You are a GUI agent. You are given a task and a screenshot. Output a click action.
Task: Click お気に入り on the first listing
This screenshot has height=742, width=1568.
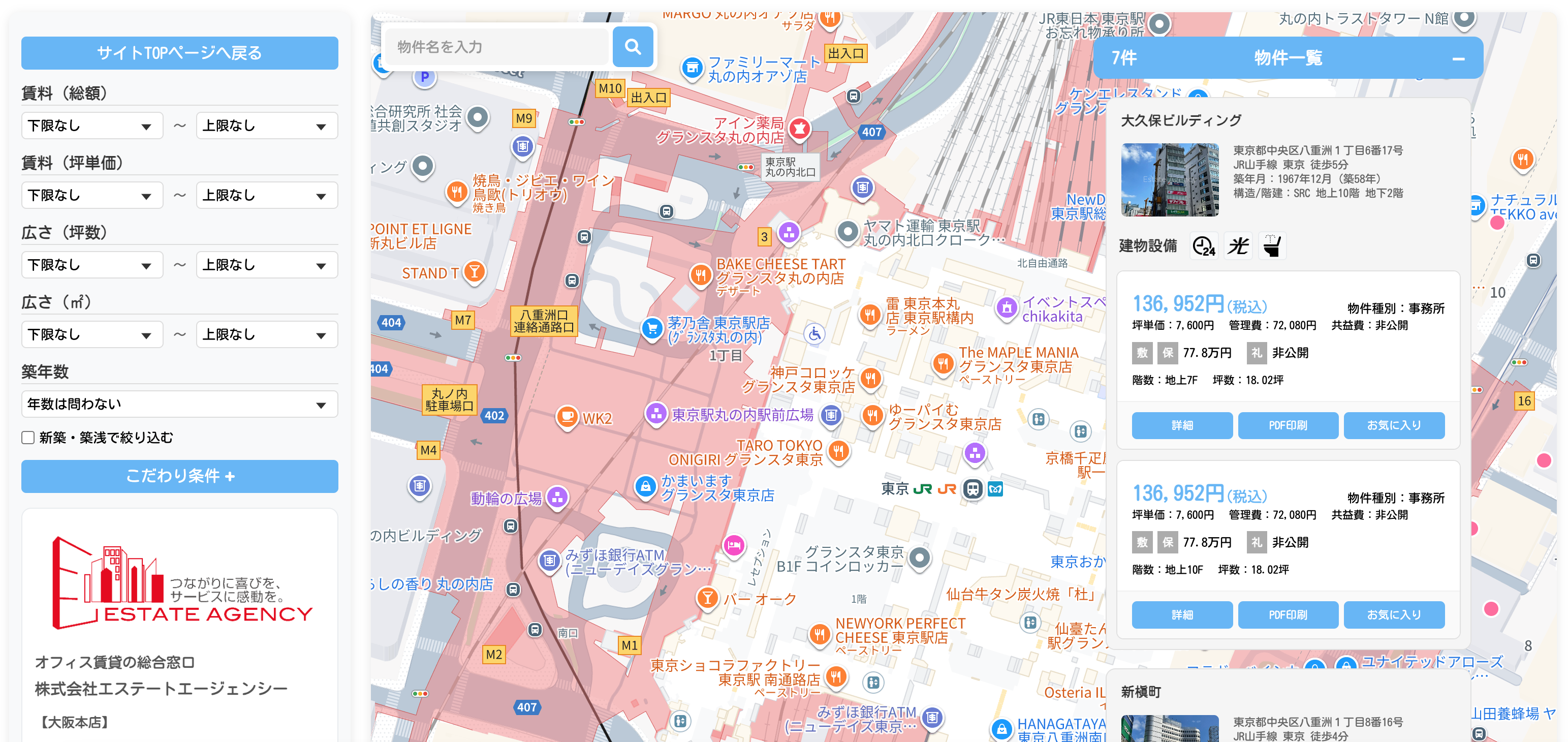(x=1394, y=425)
